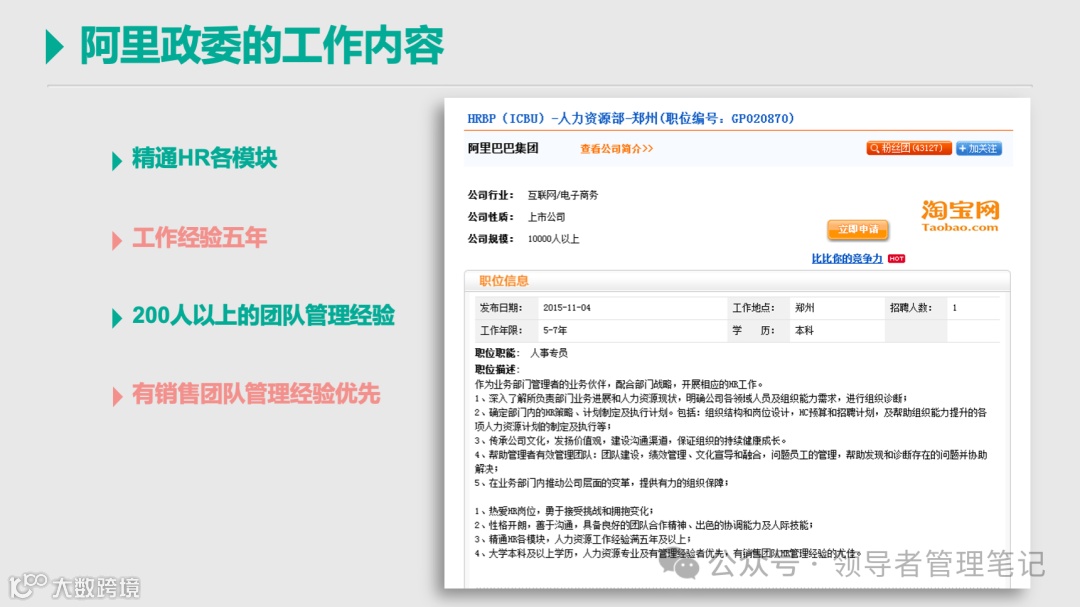
Task: Click the red HOT badge
Action: click(x=896, y=258)
